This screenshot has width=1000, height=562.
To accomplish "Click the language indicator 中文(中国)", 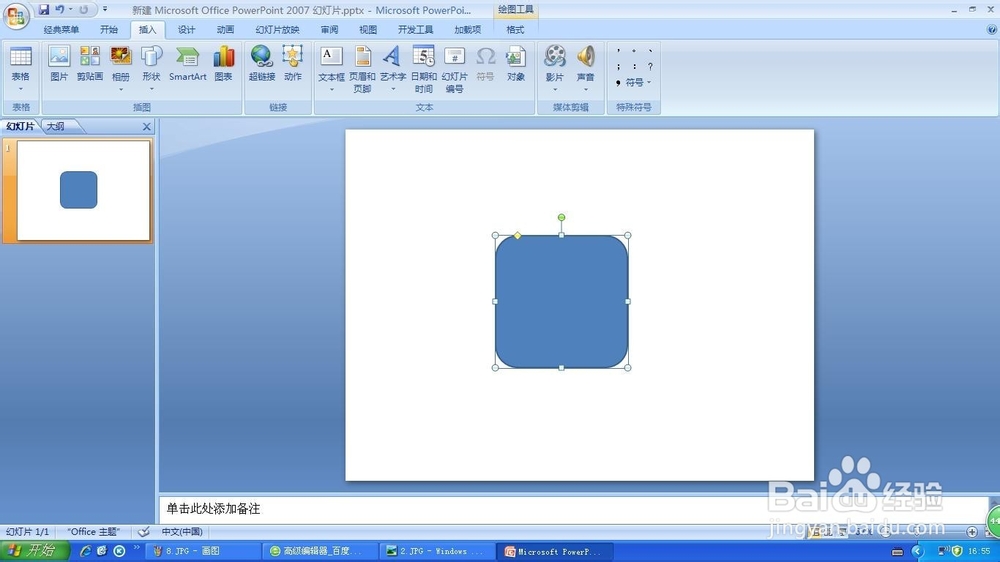I will point(182,531).
